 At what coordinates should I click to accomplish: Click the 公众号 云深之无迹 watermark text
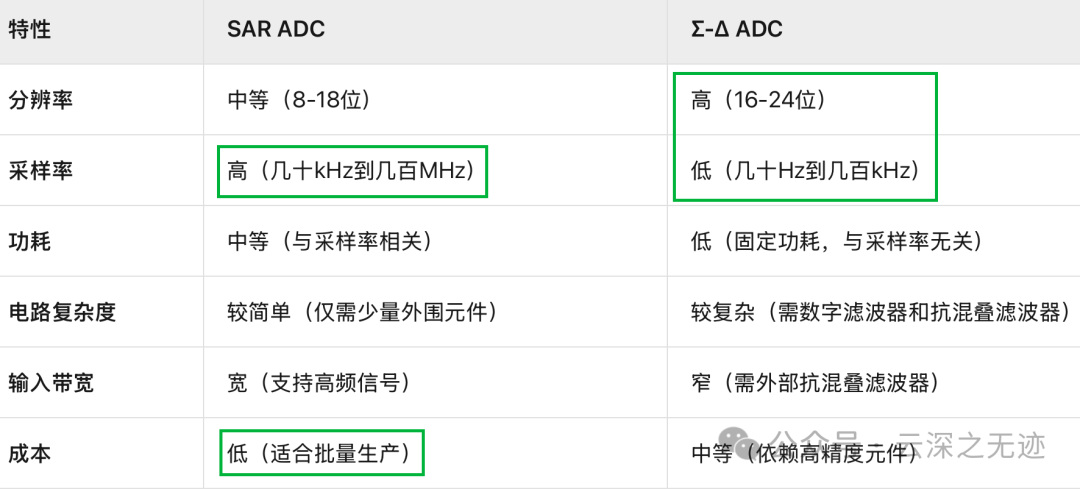click(908, 444)
